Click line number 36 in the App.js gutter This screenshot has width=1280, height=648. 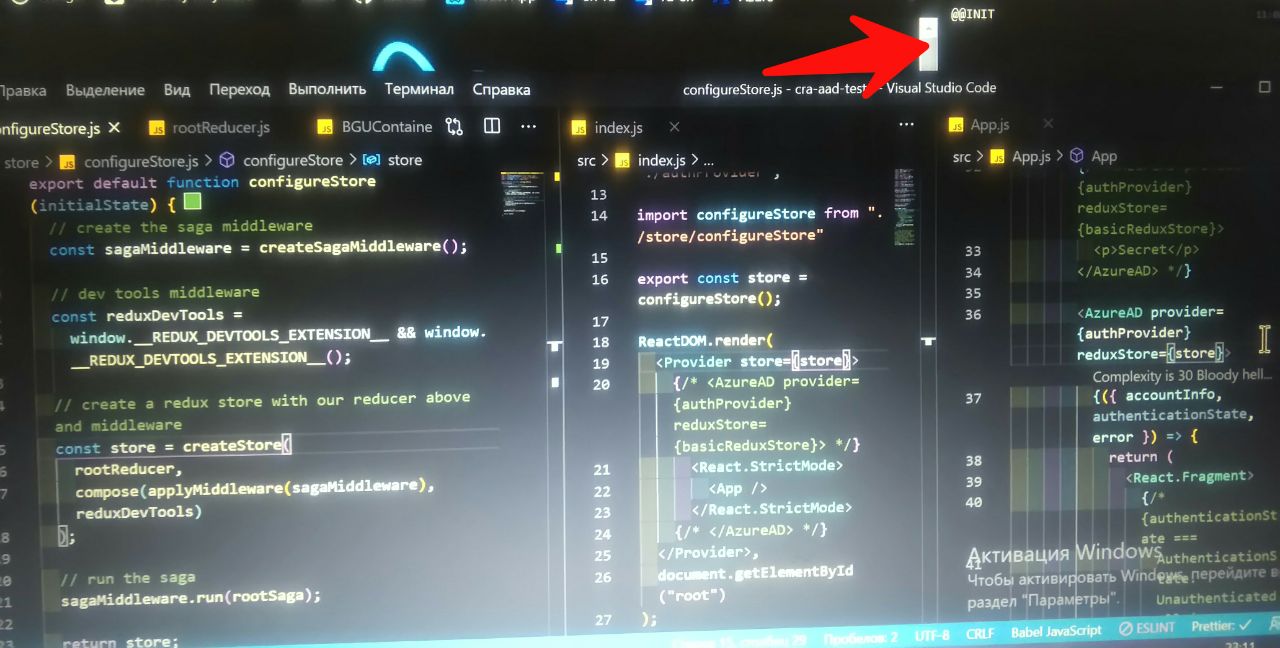pos(973,314)
